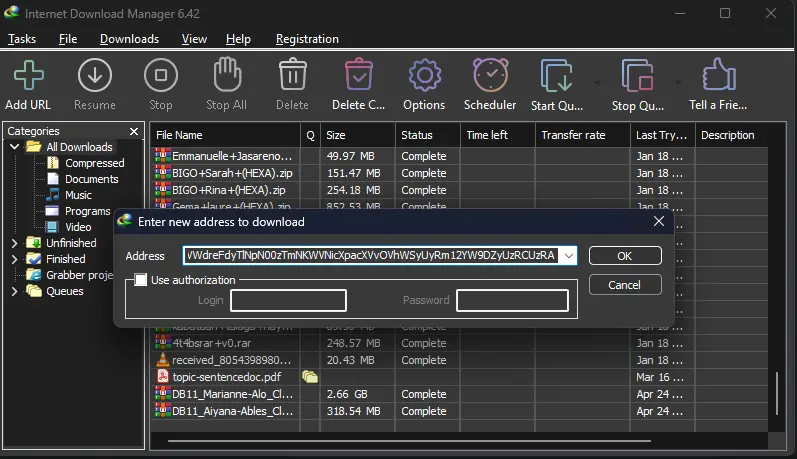The width and height of the screenshot is (797, 459).
Task: Select the DB11_Marianne-Alo download row
Action: [459, 393]
